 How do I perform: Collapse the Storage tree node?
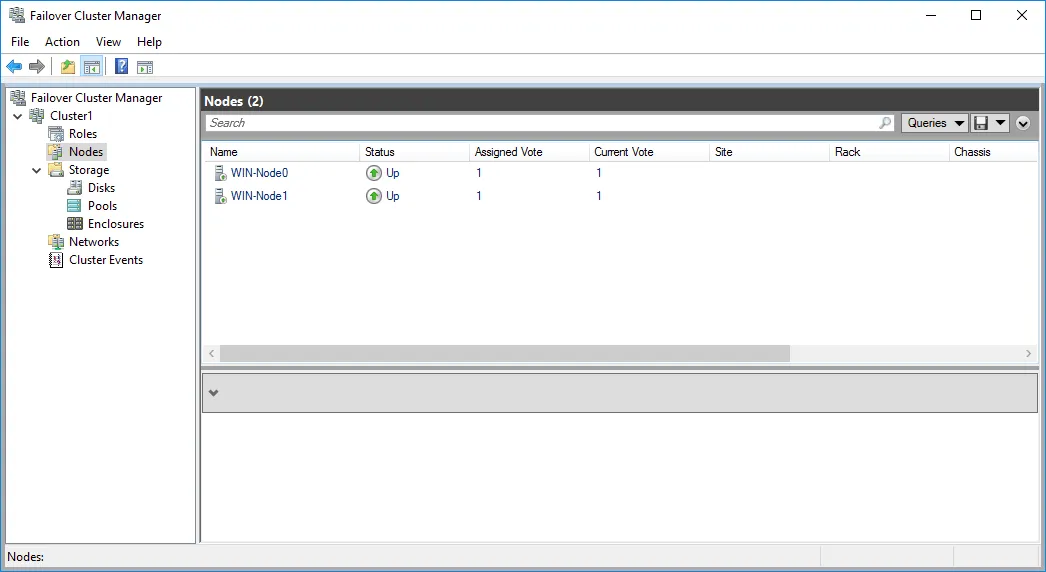(37, 170)
